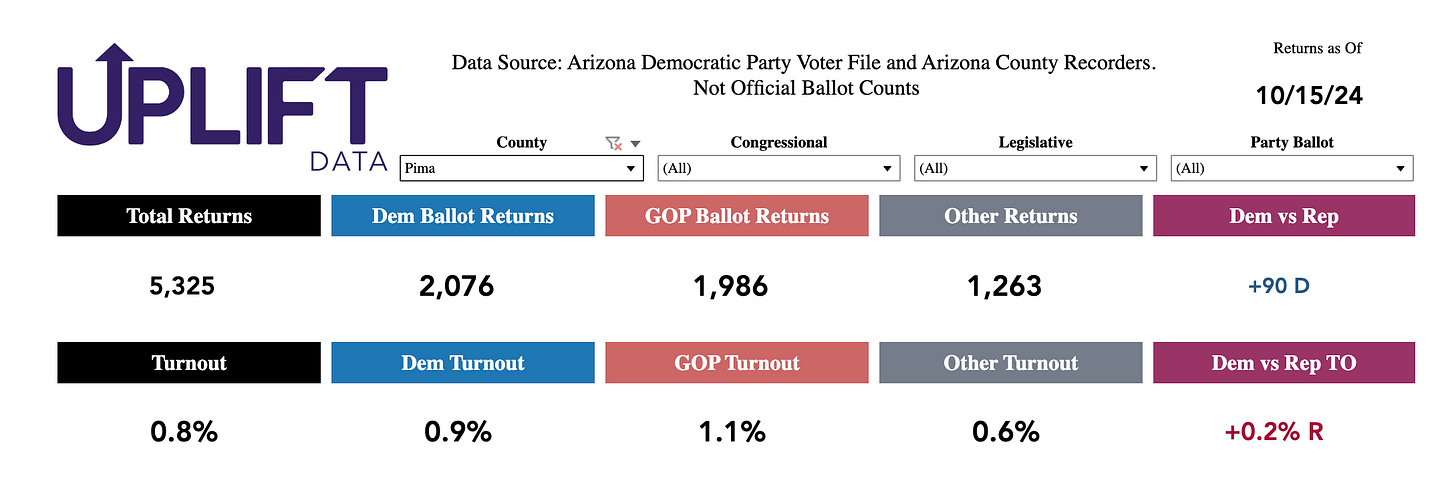Click the blue Dem Turnout header
This screenshot has width=1456, height=480.
[x=463, y=363]
